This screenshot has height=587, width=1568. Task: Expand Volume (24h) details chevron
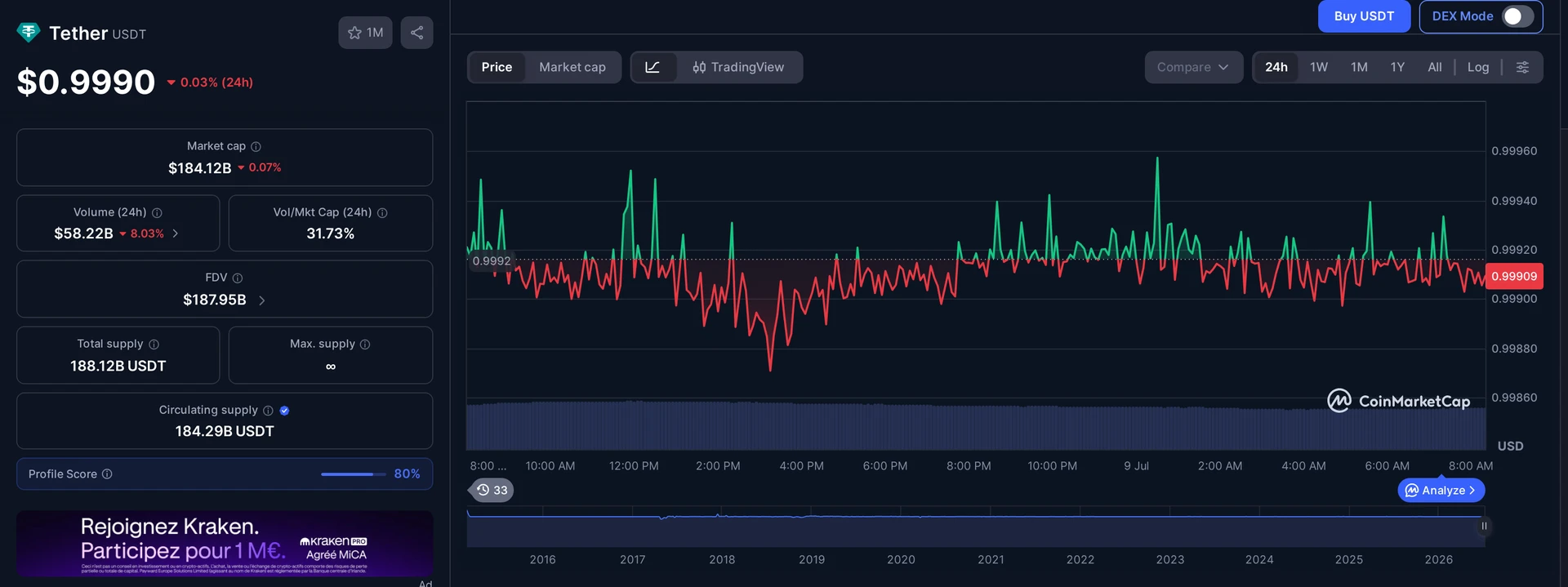point(175,233)
